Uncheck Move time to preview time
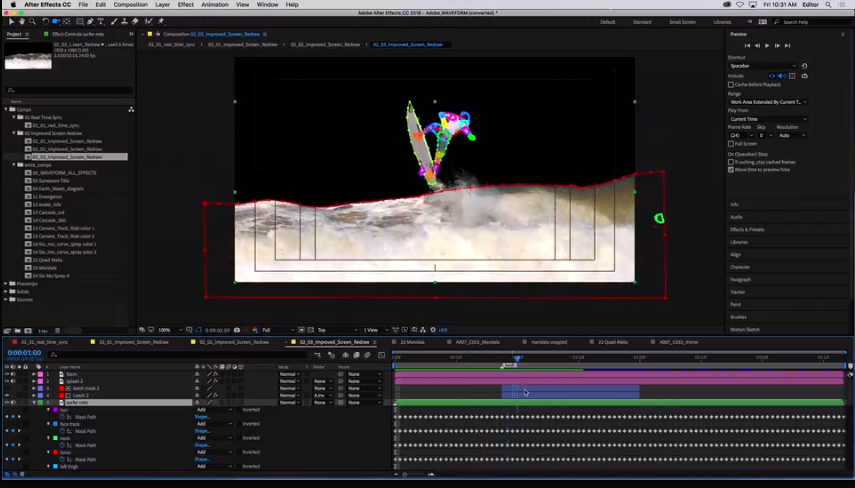Screen dimensions: 855x488 [x=731, y=170]
